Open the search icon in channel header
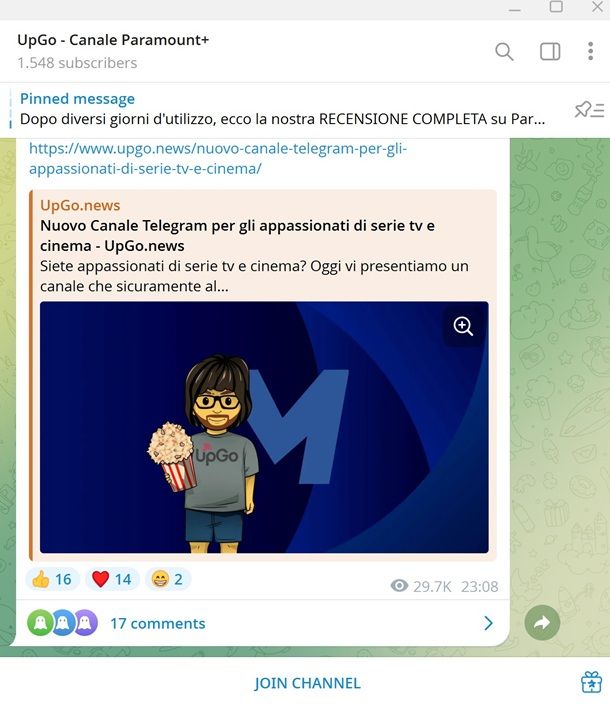 point(504,52)
